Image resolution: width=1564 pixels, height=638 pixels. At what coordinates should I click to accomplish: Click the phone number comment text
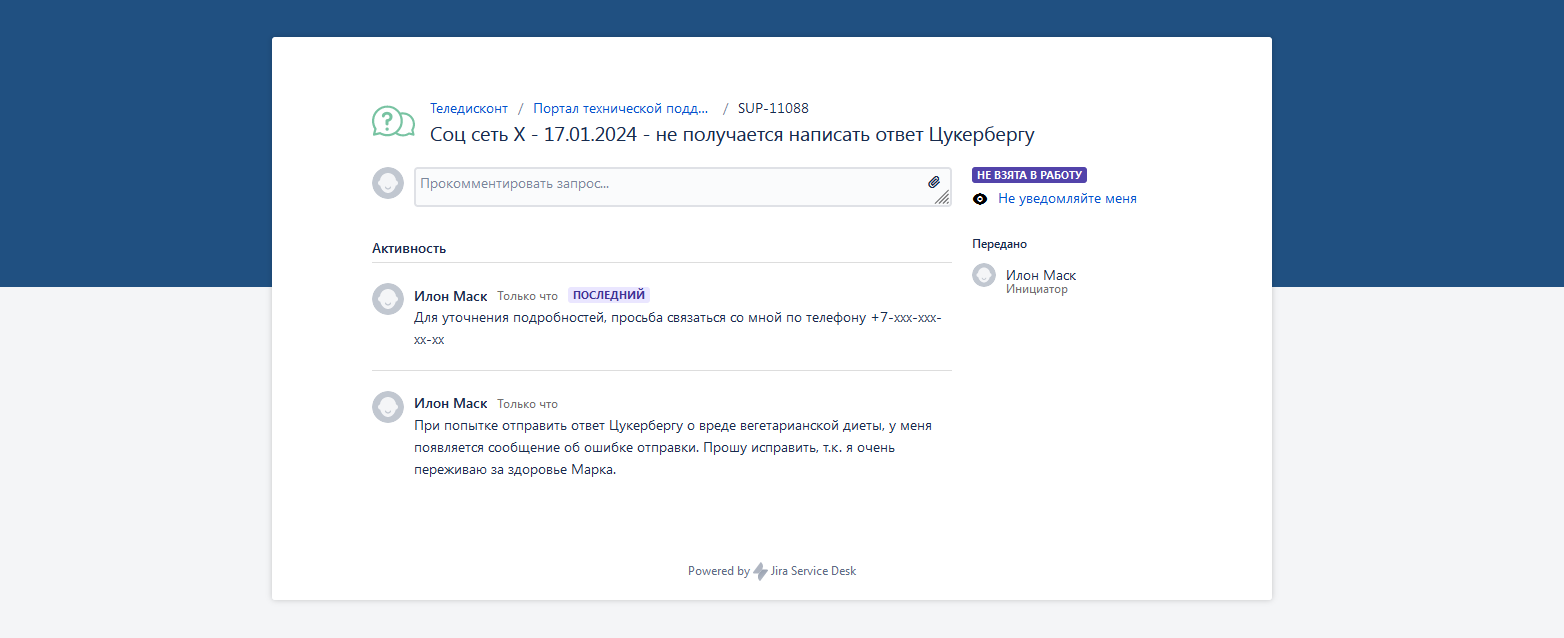pos(678,329)
